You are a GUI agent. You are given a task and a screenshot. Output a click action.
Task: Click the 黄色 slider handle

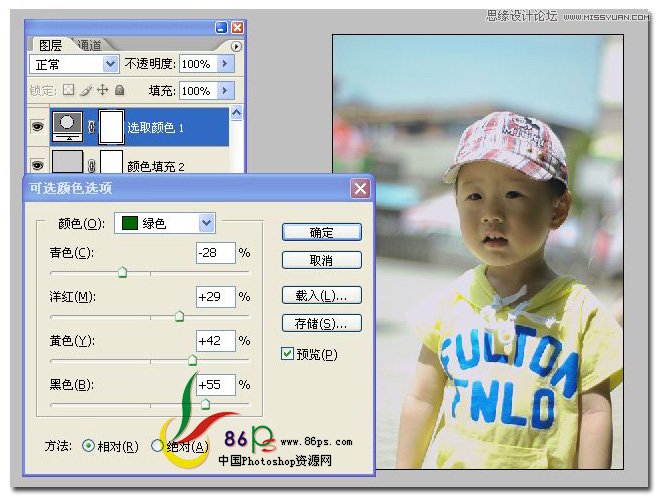[192, 360]
